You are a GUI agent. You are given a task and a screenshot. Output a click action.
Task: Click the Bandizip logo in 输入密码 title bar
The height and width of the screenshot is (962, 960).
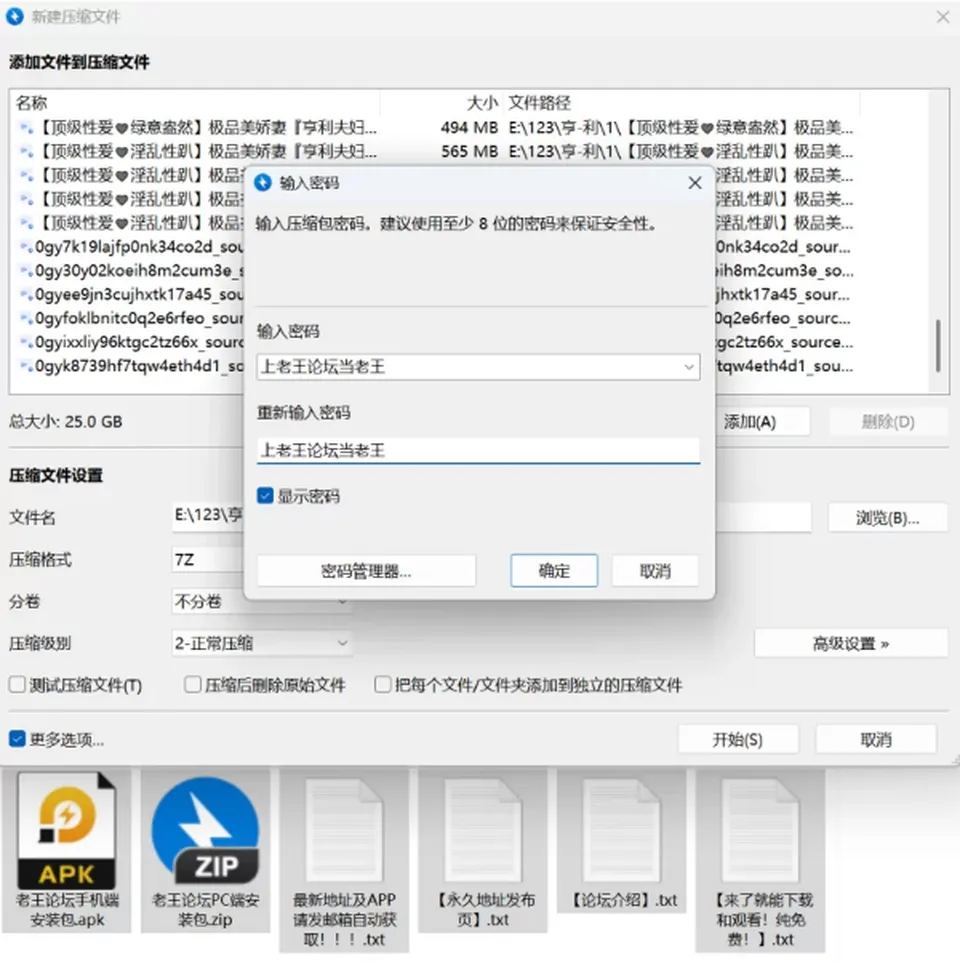[x=263, y=182]
